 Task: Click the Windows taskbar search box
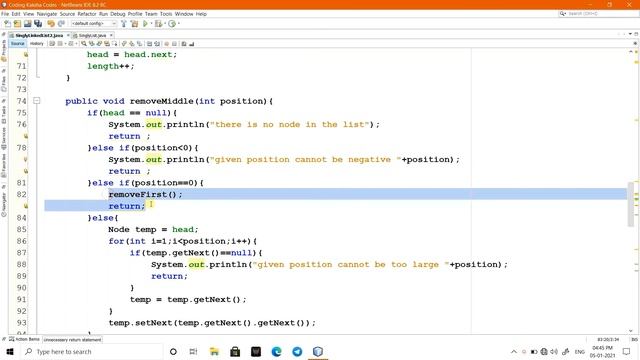coord(92,351)
